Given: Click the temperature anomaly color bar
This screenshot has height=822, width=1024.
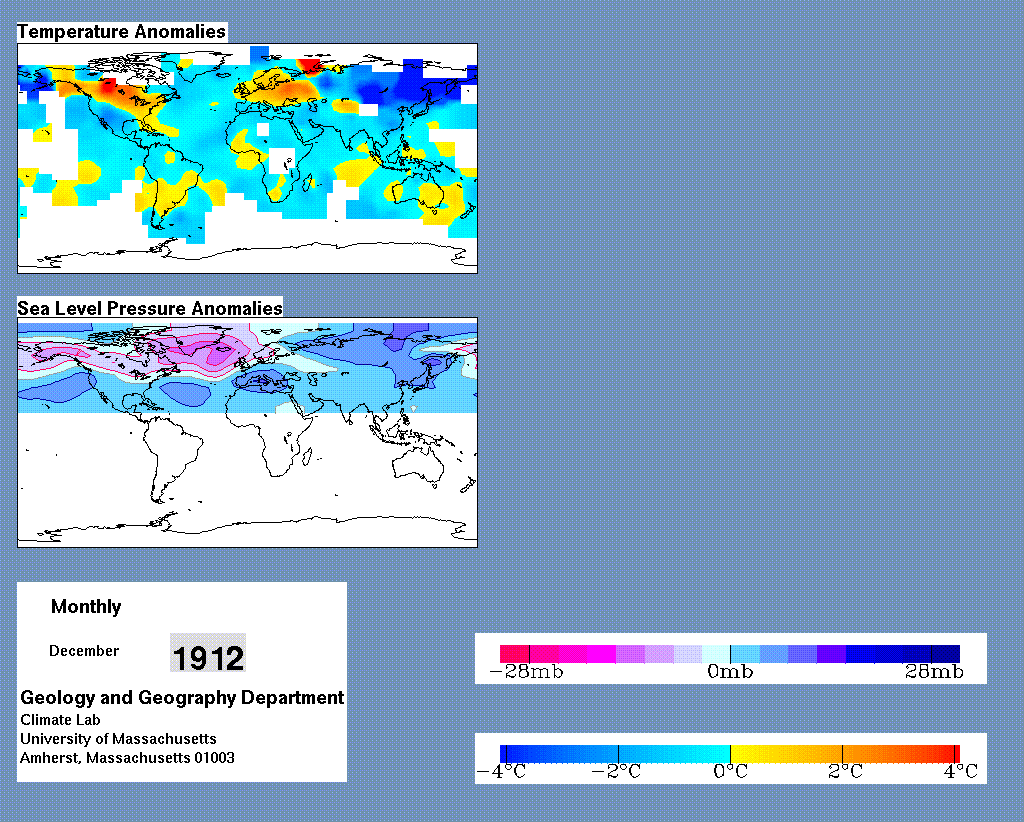Looking at the screenshot, I should point(730,754).
